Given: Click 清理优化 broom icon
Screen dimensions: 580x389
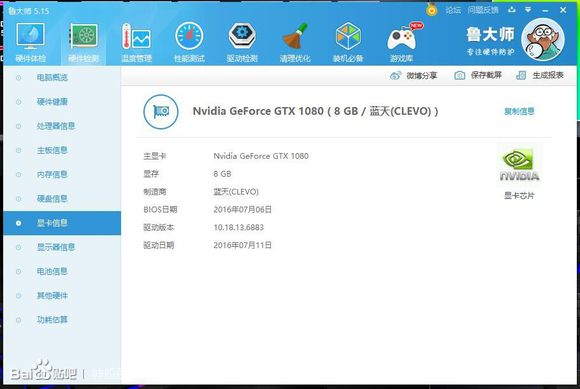Looking at the screenshot, I should click(295, 36).
